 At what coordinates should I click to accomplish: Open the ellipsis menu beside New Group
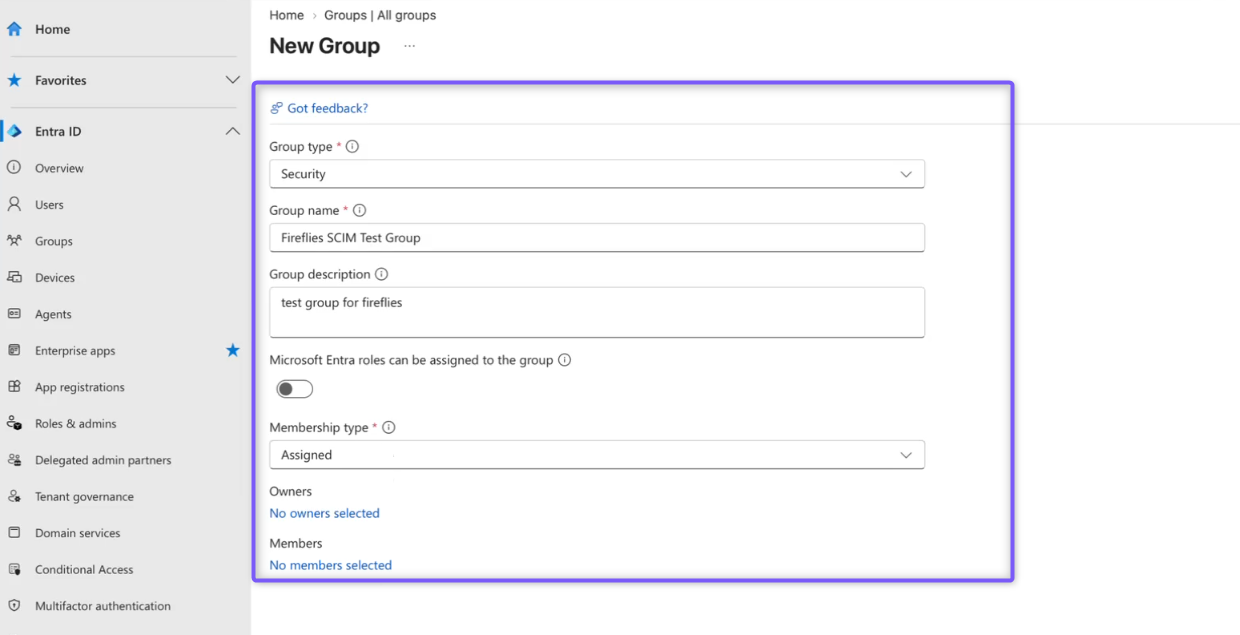click(x=409, y=46)
